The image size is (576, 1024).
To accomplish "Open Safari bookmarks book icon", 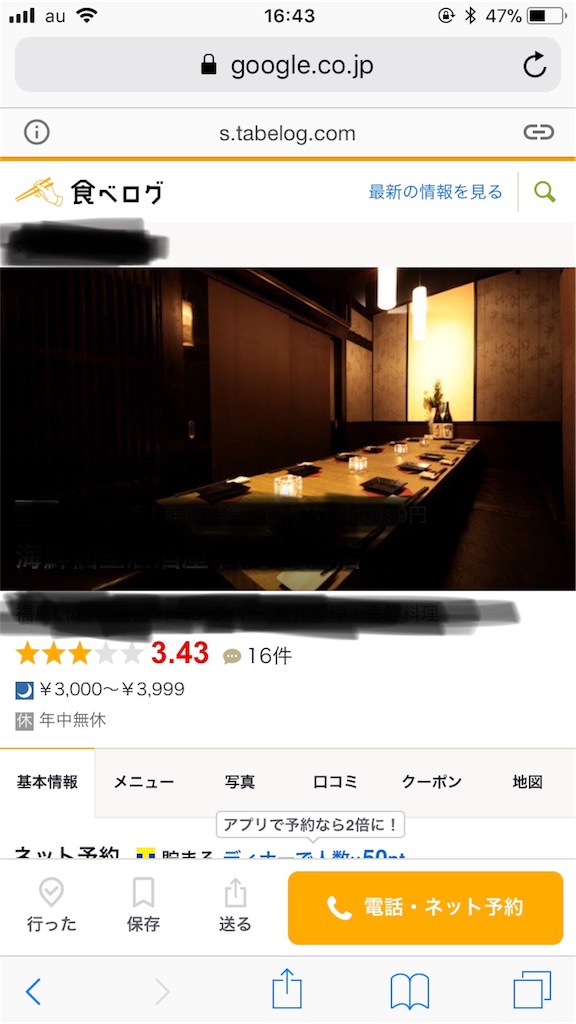I will 409,991.
